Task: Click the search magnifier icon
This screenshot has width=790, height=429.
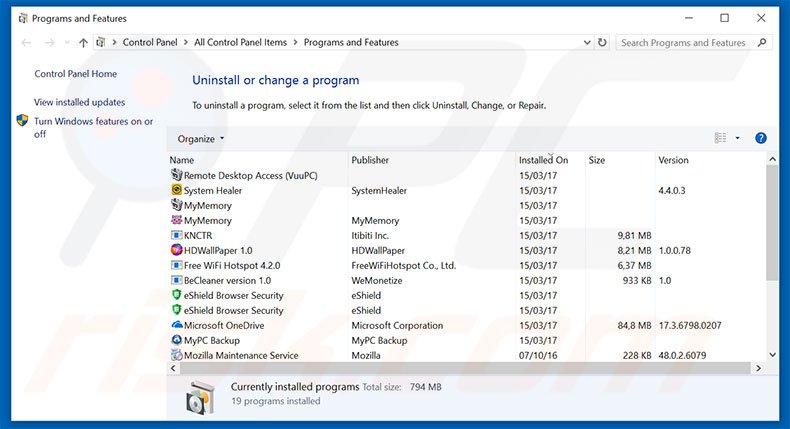Action: [762, 43]
